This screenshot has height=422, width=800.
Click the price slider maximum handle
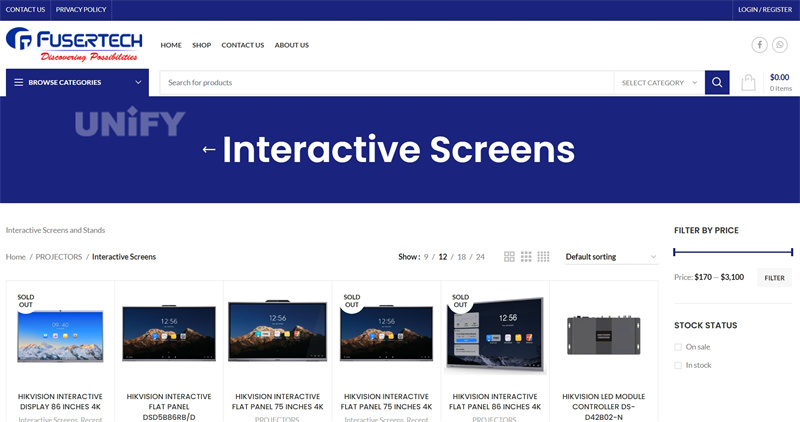tap(792, 252)
